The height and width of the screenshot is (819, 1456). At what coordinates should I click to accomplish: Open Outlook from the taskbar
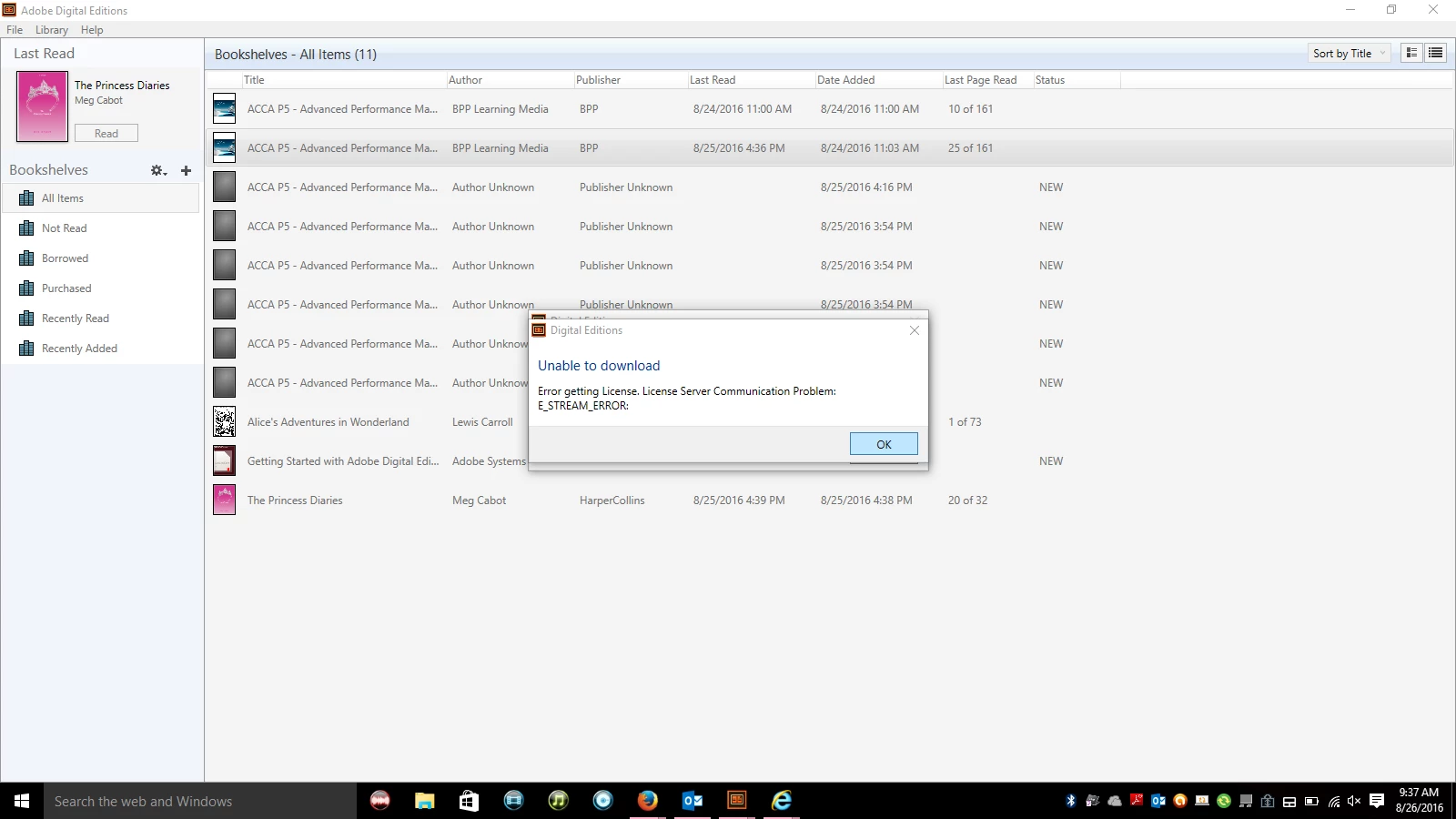(x=693, y=801)
